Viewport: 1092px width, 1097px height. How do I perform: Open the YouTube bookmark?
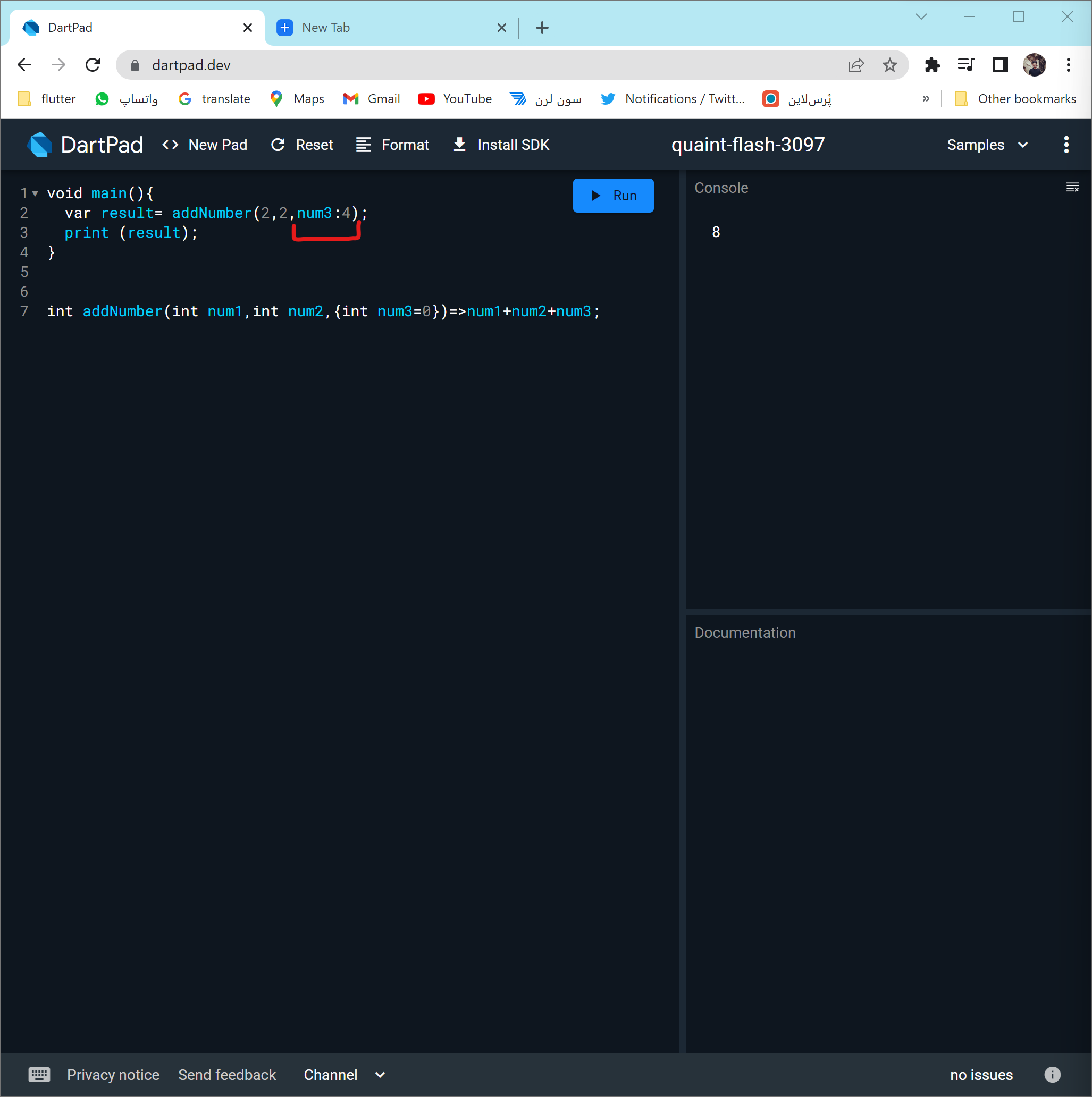pos(455,99)
